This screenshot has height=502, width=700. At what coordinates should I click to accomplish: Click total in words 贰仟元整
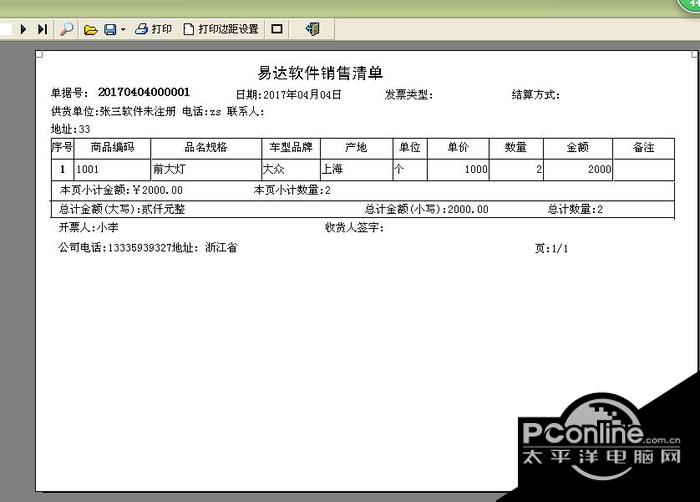tap(163, 209)
